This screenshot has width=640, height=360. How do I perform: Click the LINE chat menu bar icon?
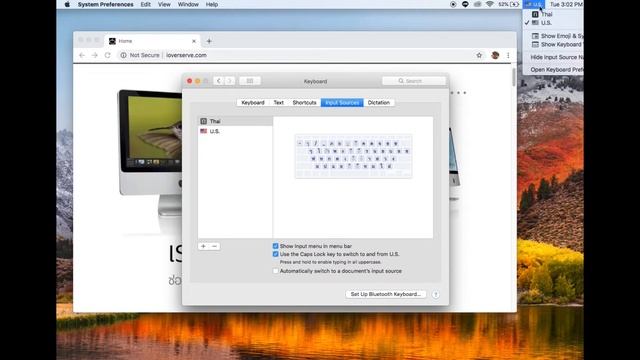tap(465, 4)
